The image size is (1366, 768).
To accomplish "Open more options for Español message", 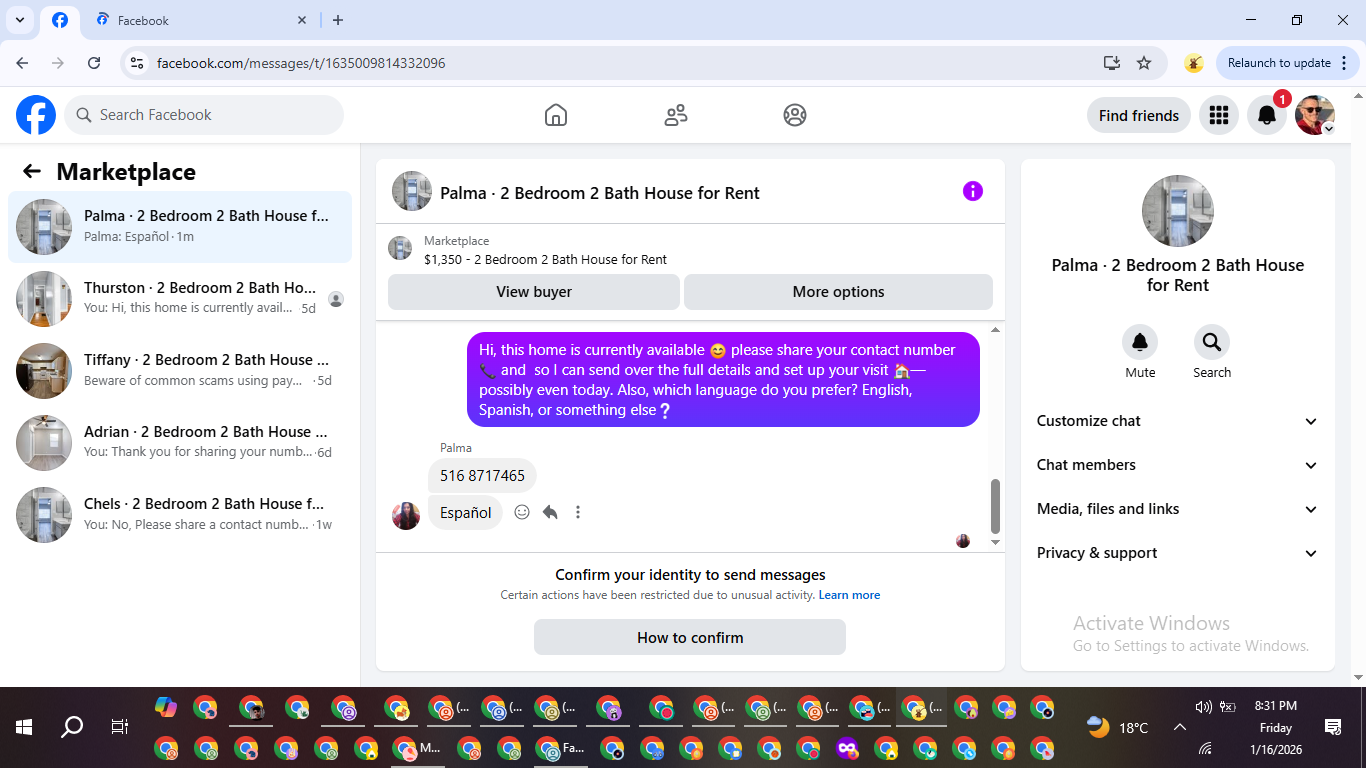I will click(578, 512).
